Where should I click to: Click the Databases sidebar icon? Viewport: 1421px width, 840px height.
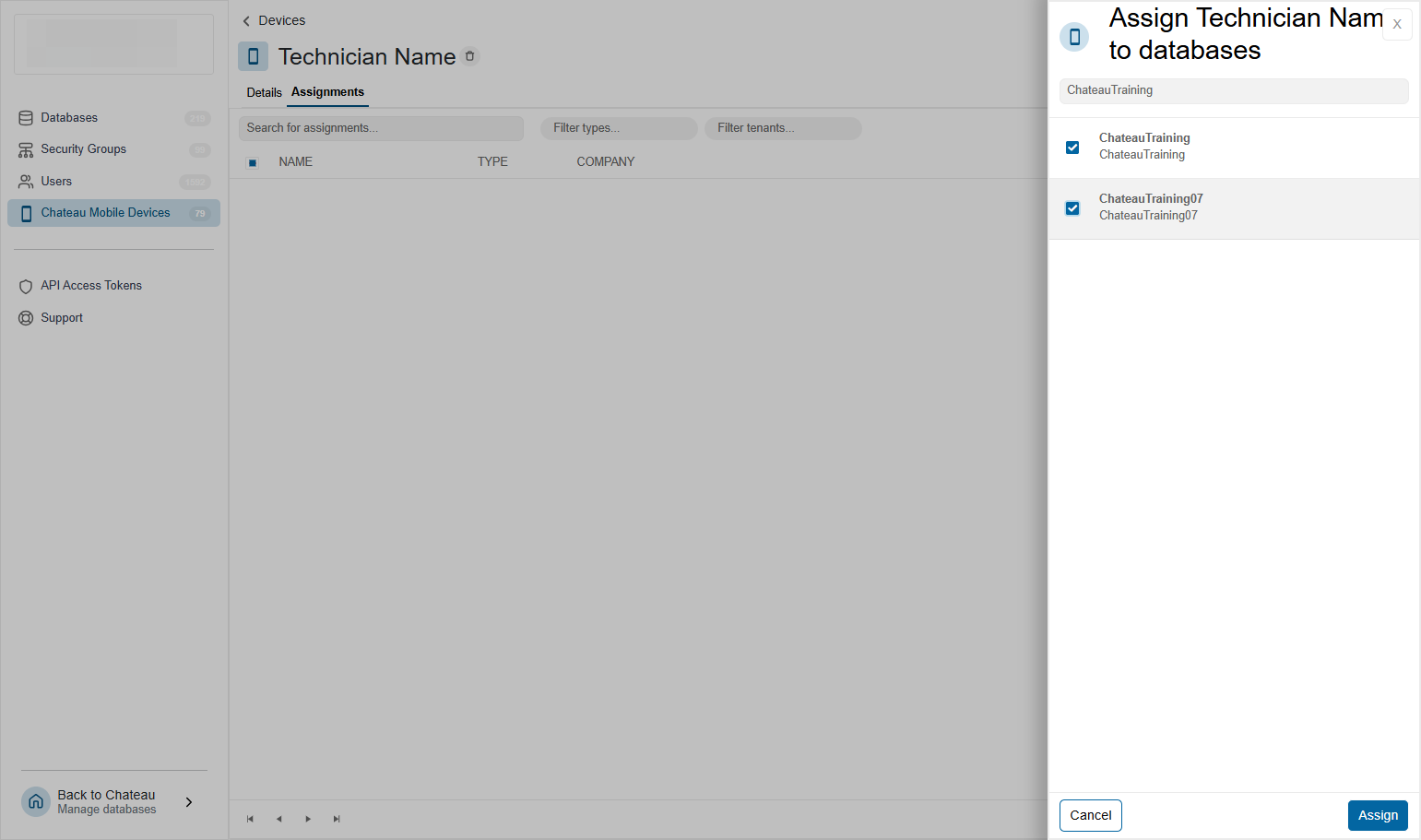[26, 118]
